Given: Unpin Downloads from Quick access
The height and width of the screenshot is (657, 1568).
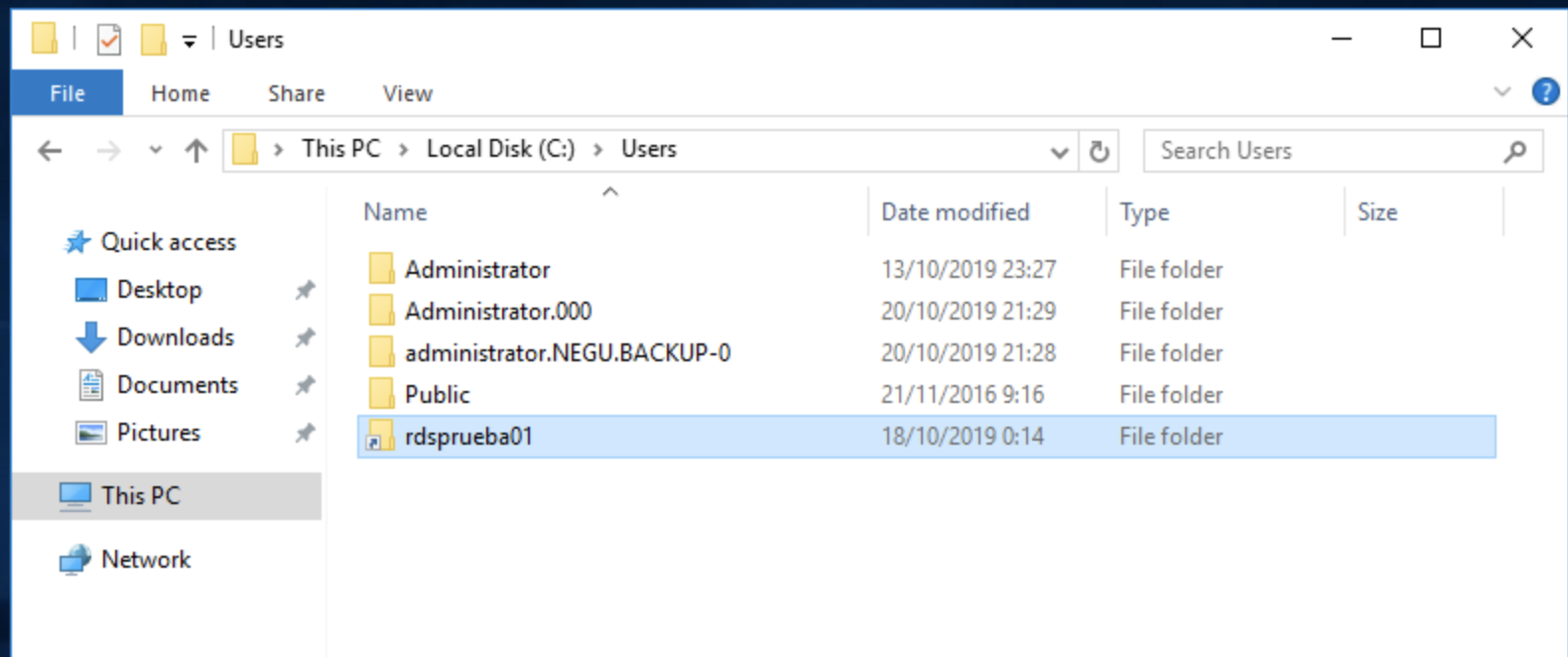Looking at the screenshot, I should click(305, 337).
